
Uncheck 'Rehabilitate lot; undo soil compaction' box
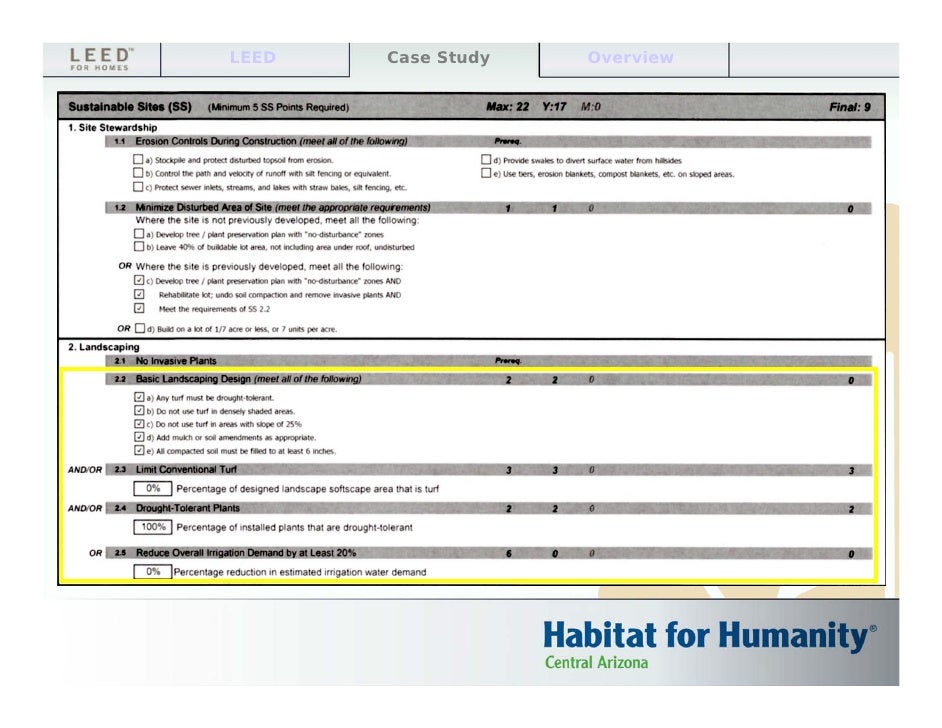139,294
